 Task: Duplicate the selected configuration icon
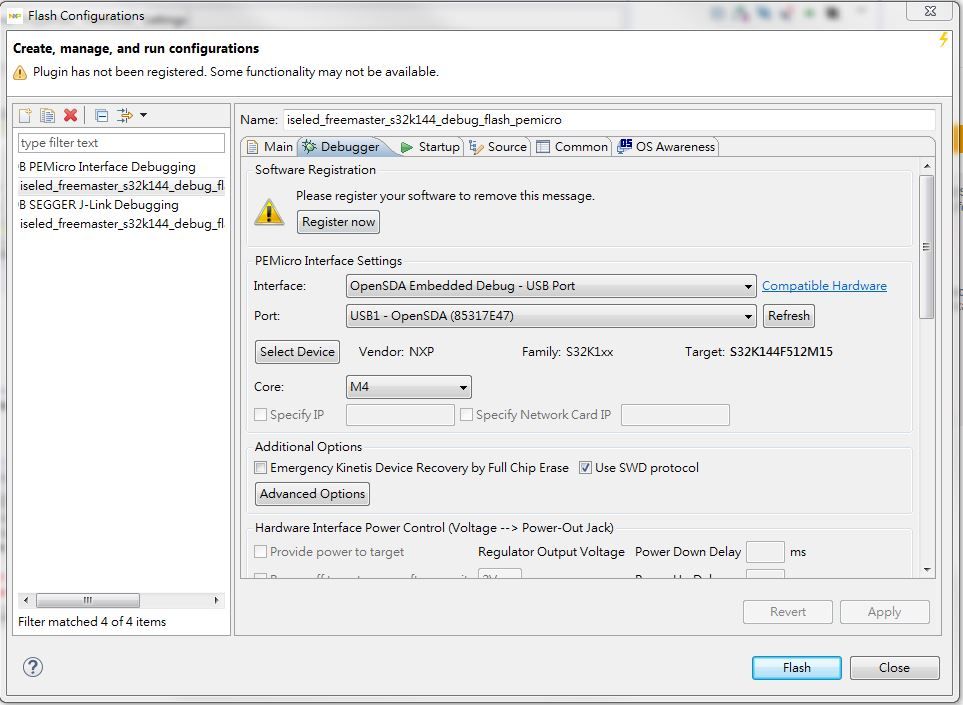(x=47, y=115)
